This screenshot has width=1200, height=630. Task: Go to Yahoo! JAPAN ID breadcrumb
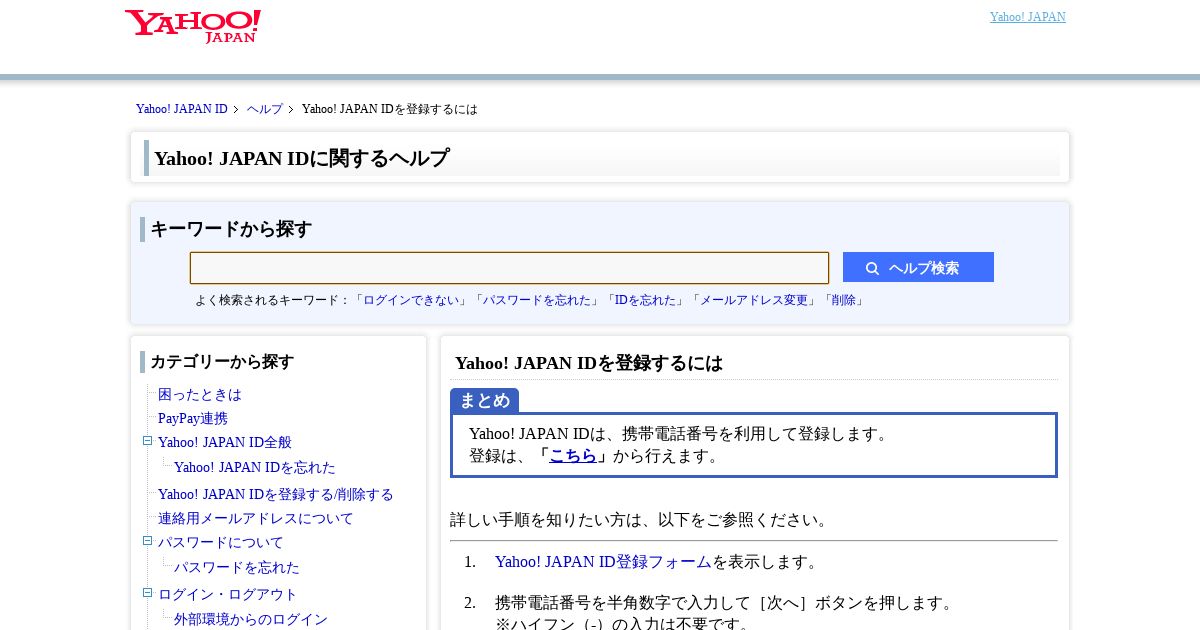pyautogui.click(x=182, y=109)
